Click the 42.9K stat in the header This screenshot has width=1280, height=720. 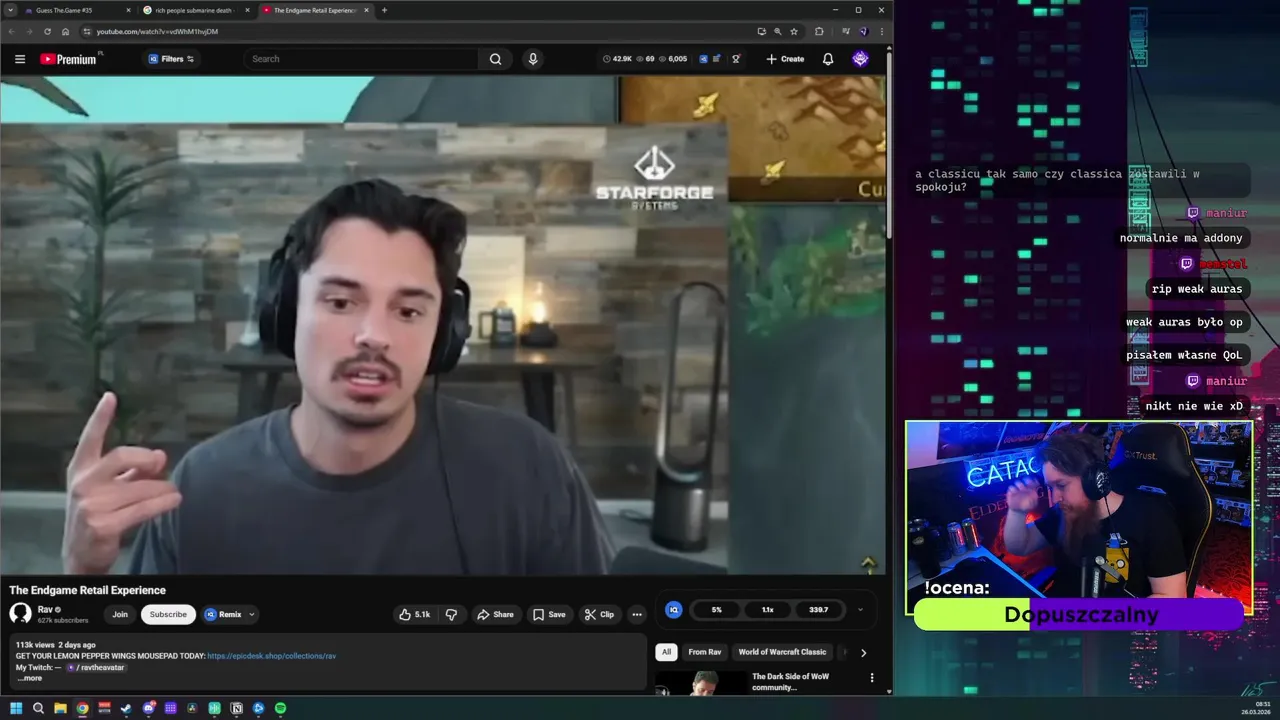[618, 59]
